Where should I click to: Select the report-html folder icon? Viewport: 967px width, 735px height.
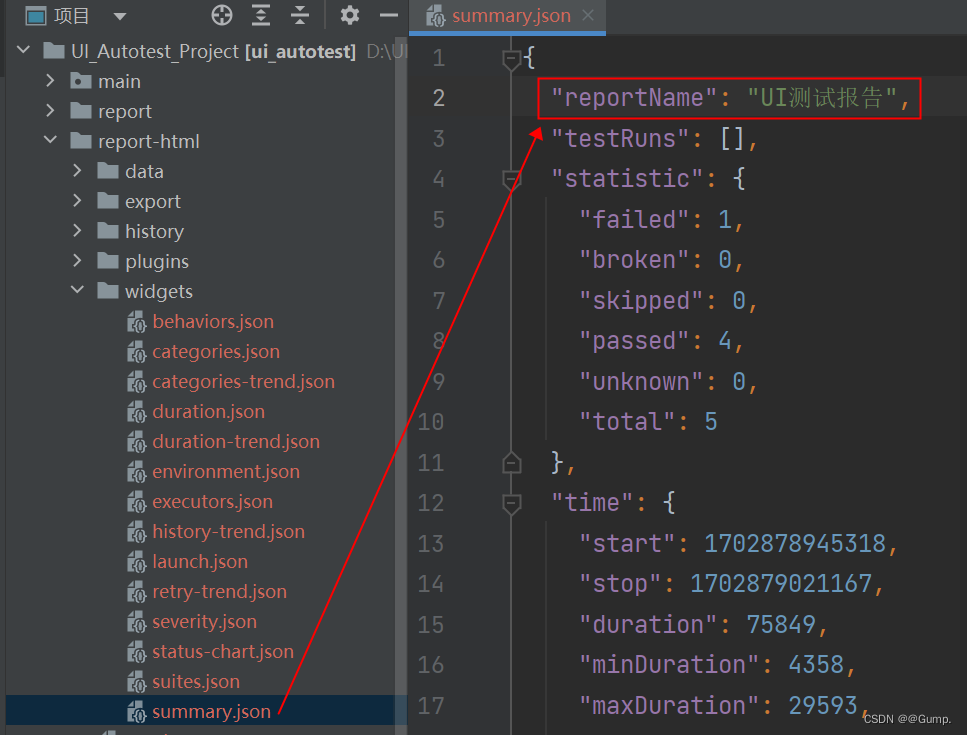(x=81, y=141)
